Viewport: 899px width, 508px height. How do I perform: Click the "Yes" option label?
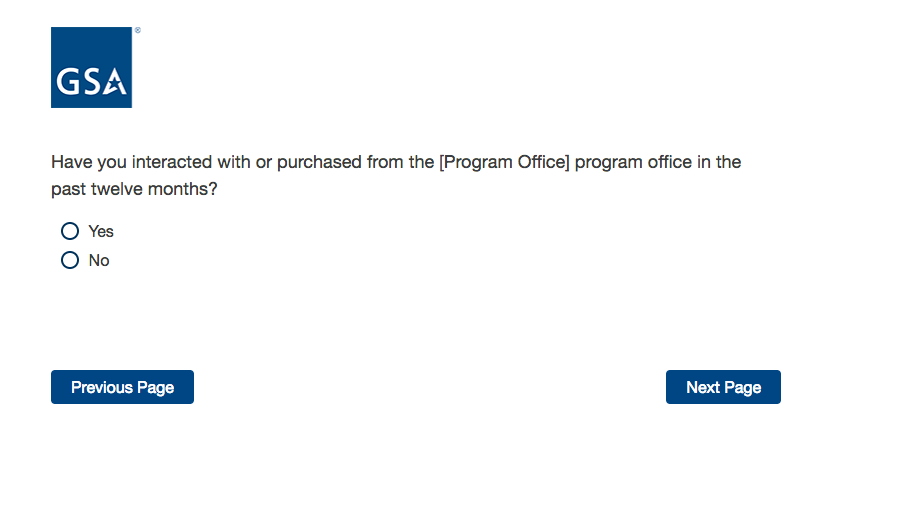tap(101, 231)
